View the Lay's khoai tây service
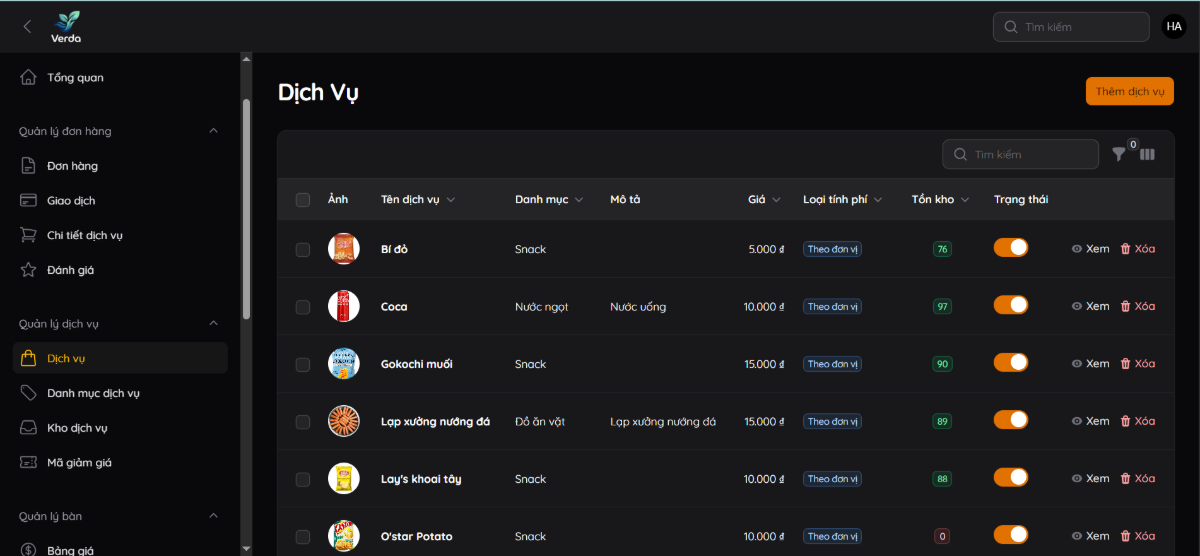 [1090, 479]
